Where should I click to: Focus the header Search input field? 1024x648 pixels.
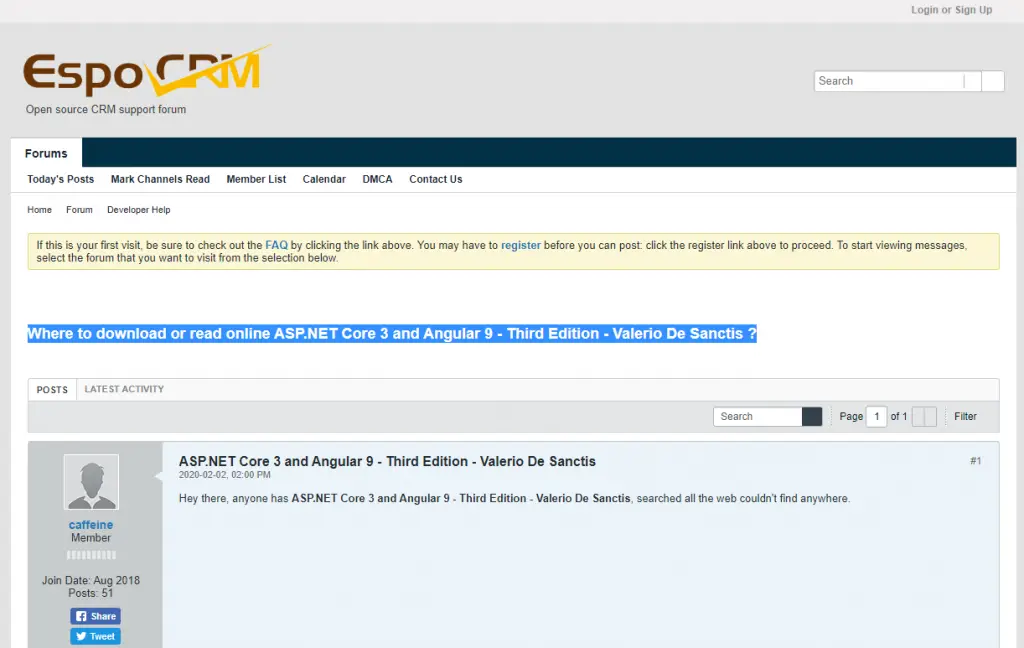(x=888, y=81)
